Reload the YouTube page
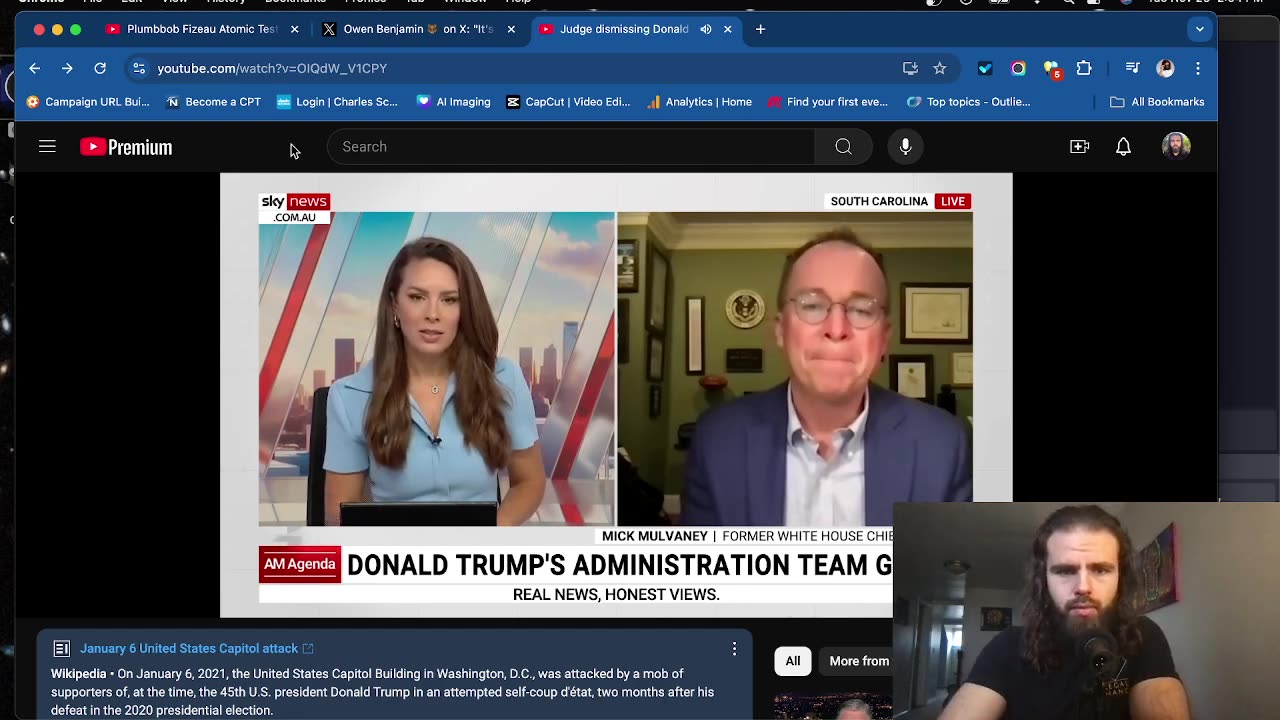 (x=100, y=68)
